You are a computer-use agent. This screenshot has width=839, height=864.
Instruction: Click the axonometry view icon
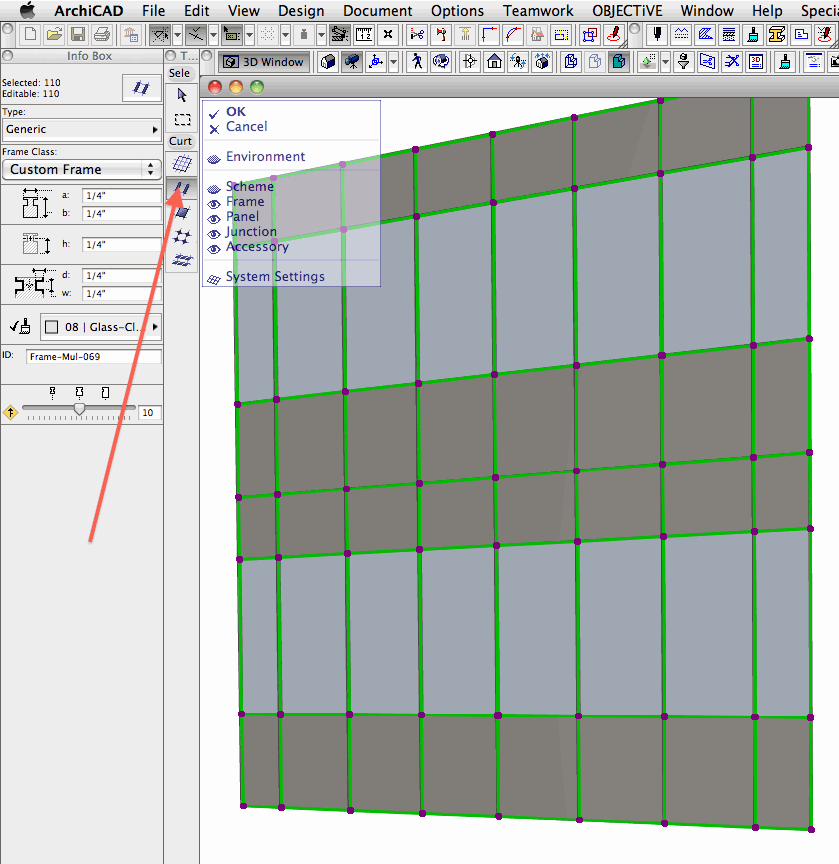tap(328, 62)
